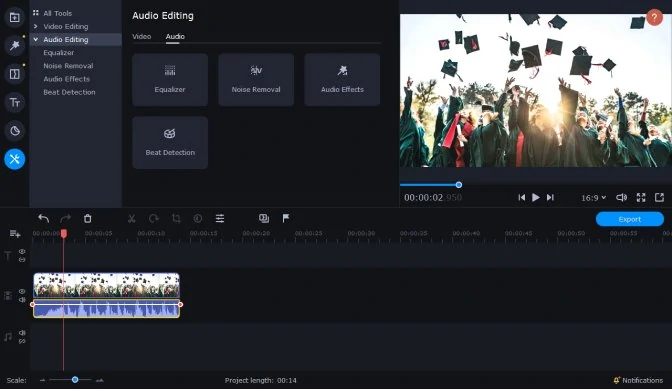The height and width of the screenshot is (389, 672).
Task: Open the 16:9 aspect ratio dropdown
Action: coord(594,197)
